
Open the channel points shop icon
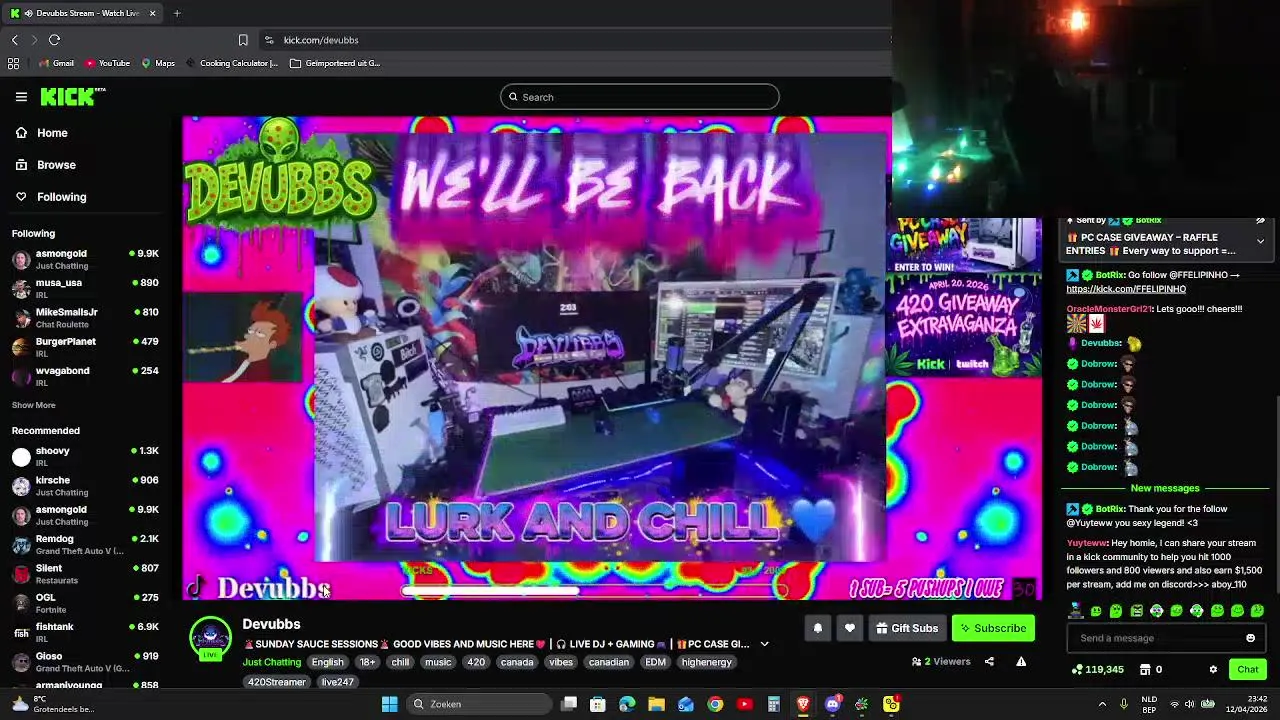pos(1147,670)
